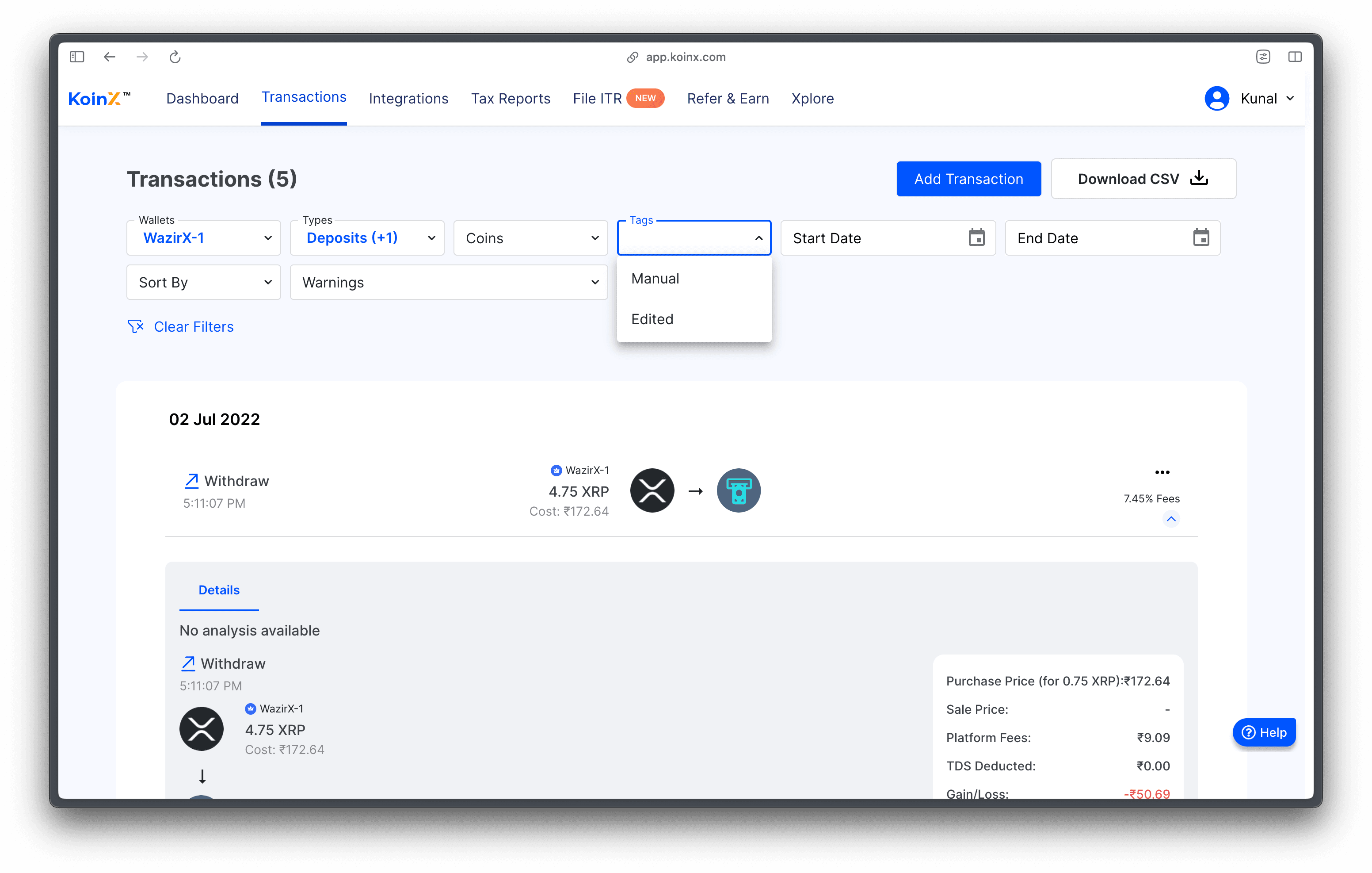Click the teal ATM destination icon

coord(739,490)
